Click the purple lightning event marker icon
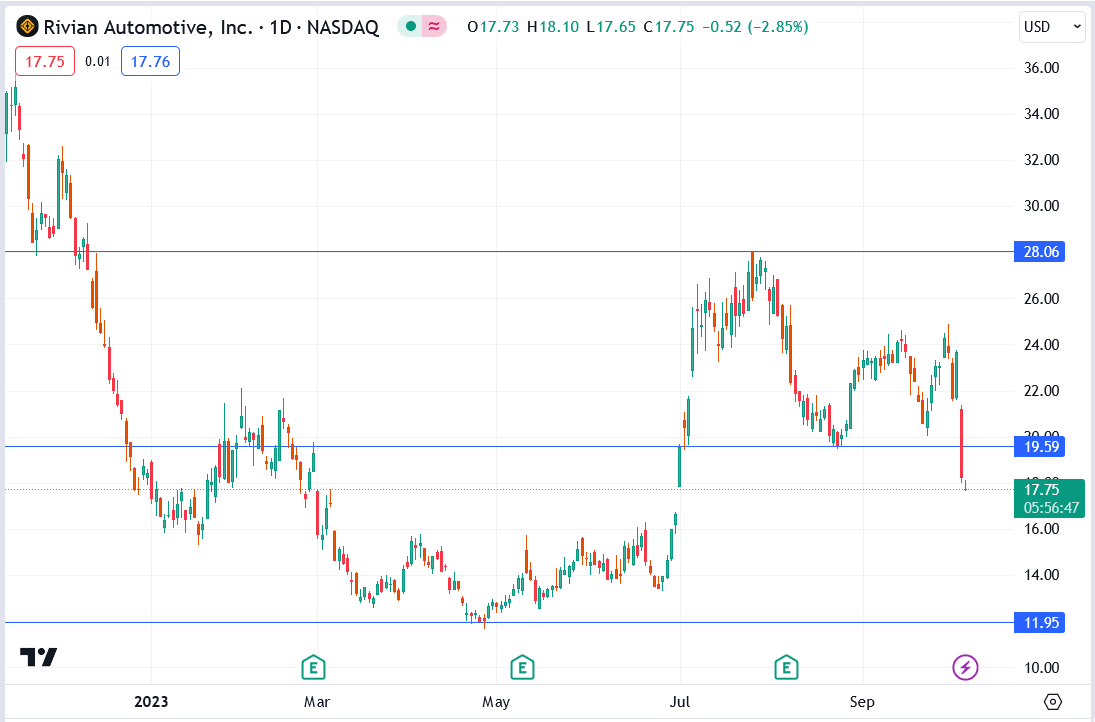 click(965, 668)
